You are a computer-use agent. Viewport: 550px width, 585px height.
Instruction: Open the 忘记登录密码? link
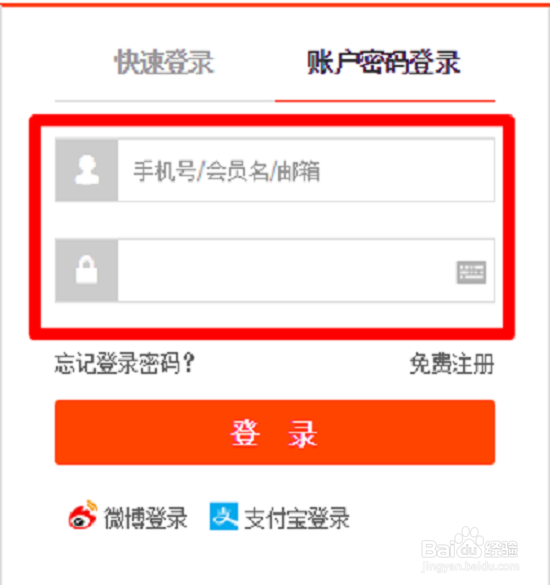tap(125, 363)
